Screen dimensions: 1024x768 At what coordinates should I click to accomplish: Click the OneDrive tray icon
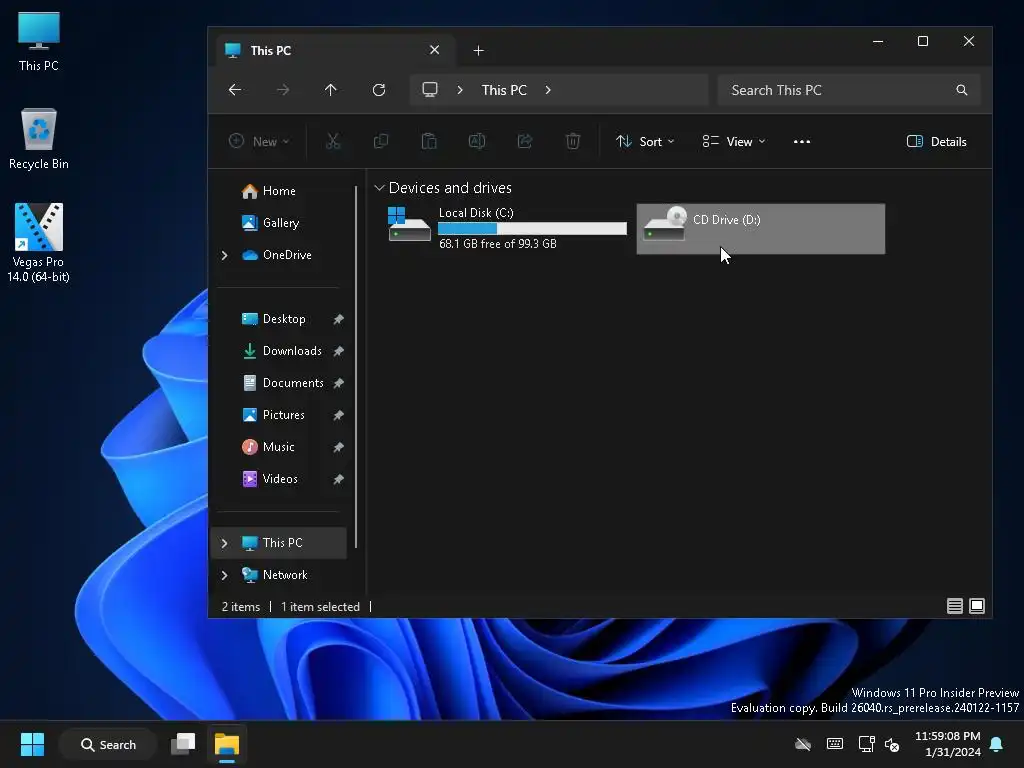click(x=803, y=744)
